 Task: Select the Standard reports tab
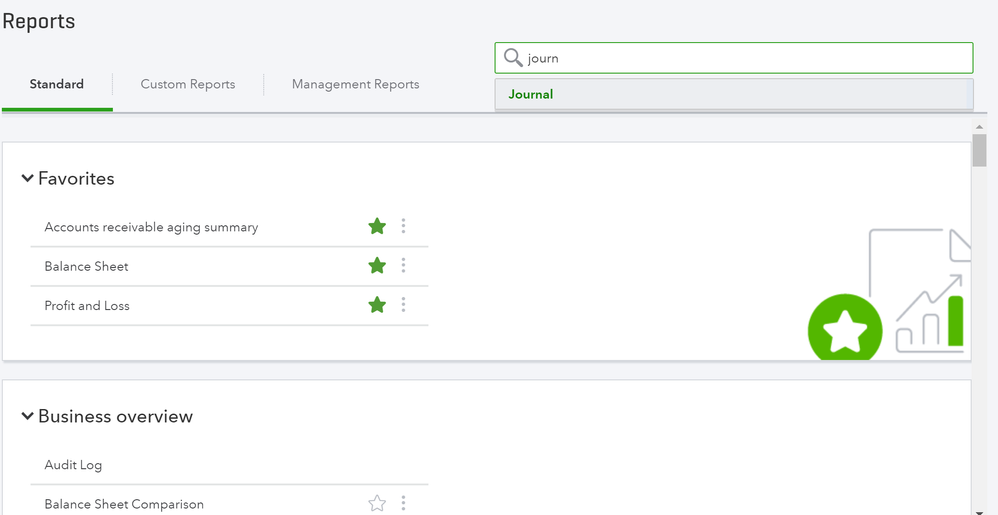pyautogui.click(x=57, y=85)
